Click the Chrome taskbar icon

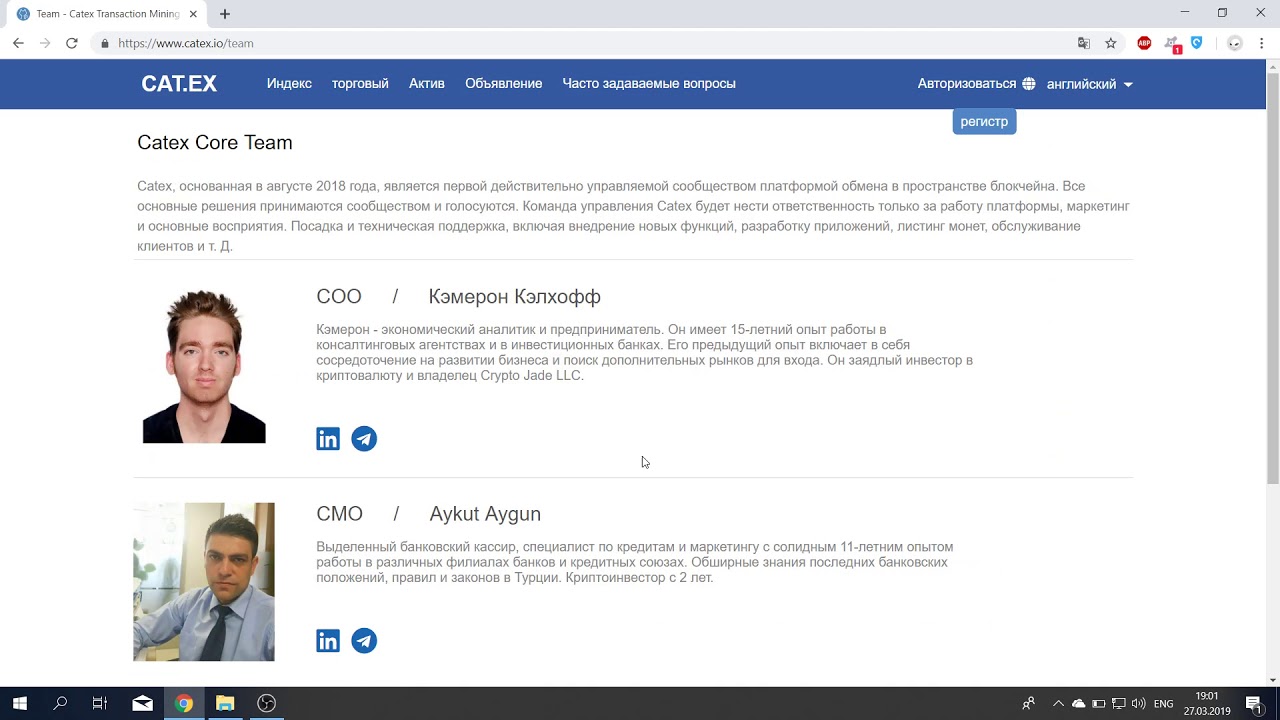pyautogui.click(x=184, y=703)
